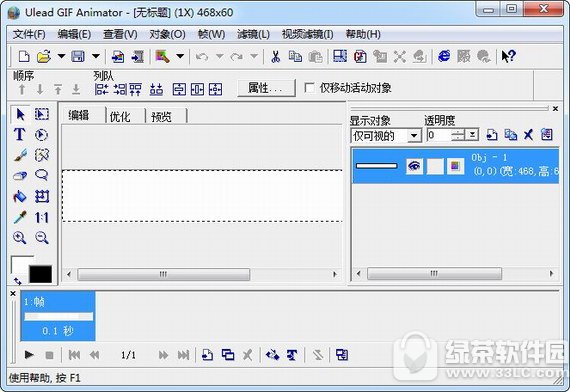570x392 pixels.
Task: Select the Pick arrow tool
Action: coord(20,114)
